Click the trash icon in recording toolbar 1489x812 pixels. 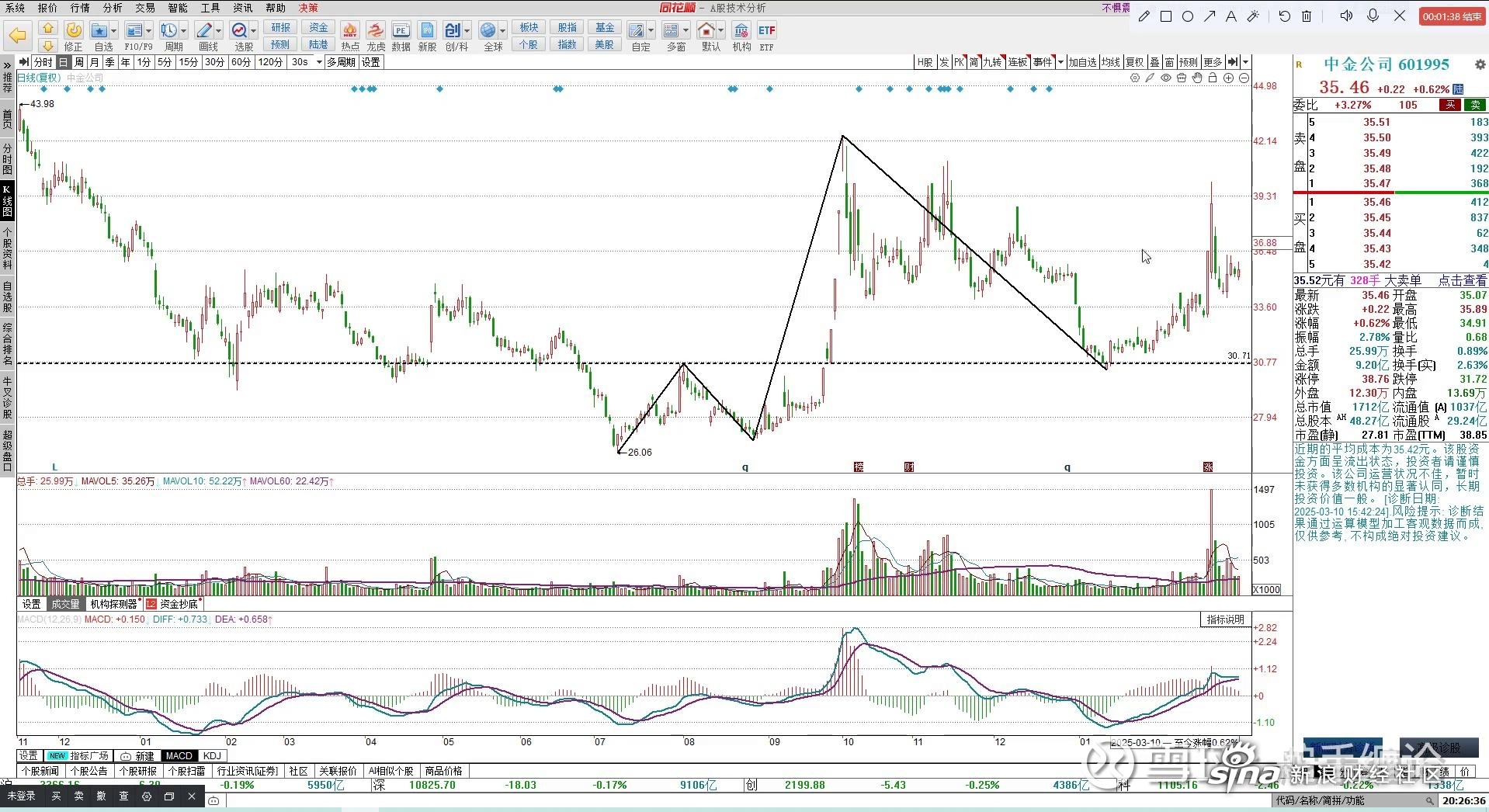(x=1307, y=16)
